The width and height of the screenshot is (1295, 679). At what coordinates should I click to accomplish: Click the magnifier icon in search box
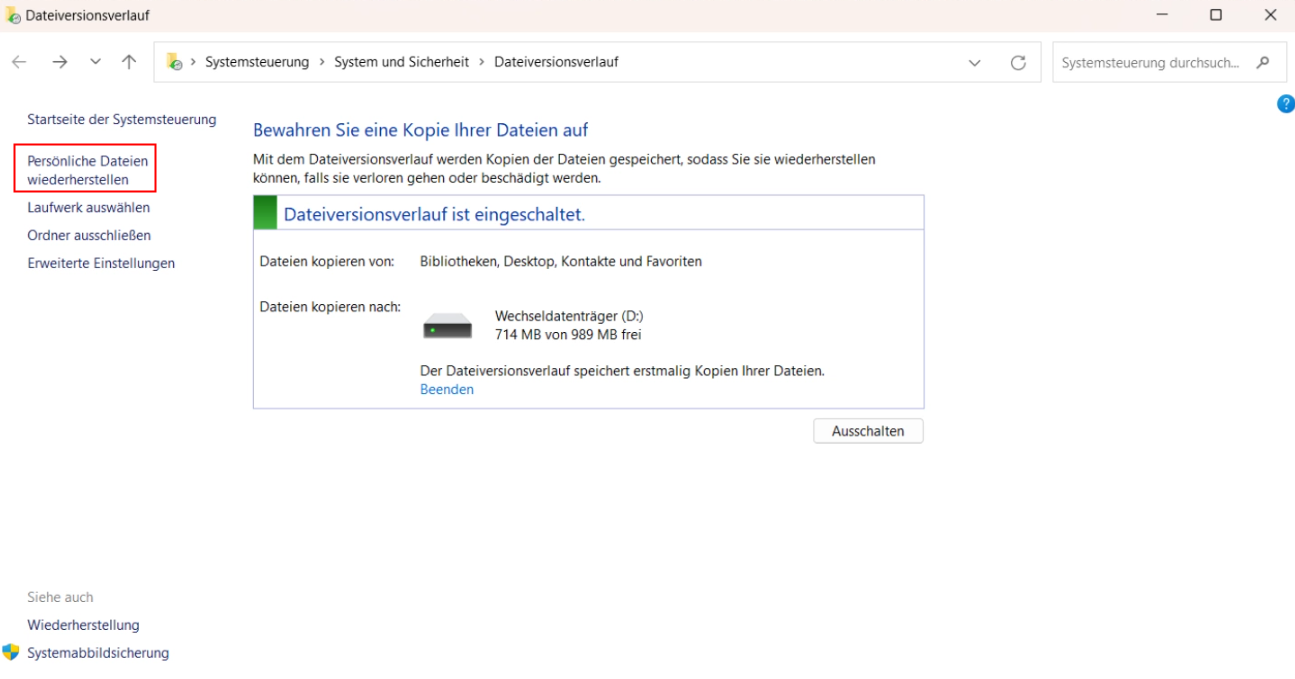pyautogui.click(x=1264, y=62)
